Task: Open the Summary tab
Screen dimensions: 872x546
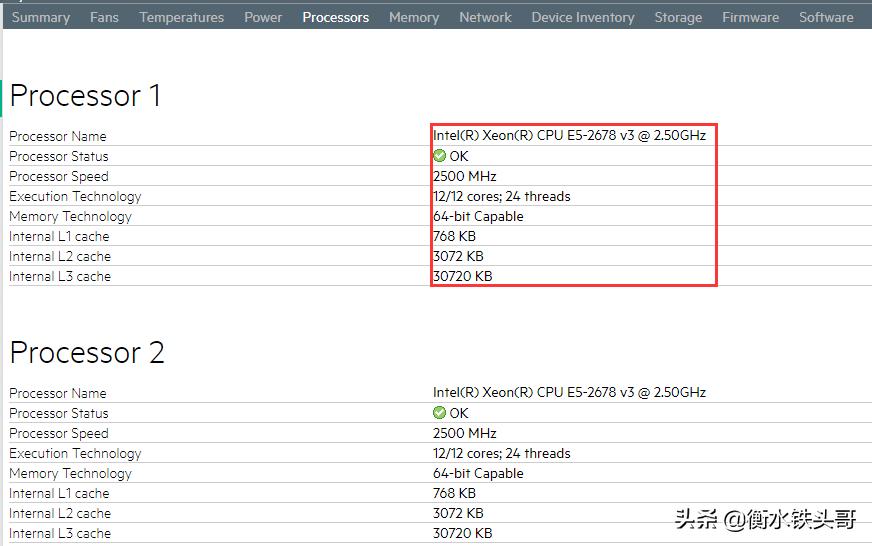Action: 41,18
